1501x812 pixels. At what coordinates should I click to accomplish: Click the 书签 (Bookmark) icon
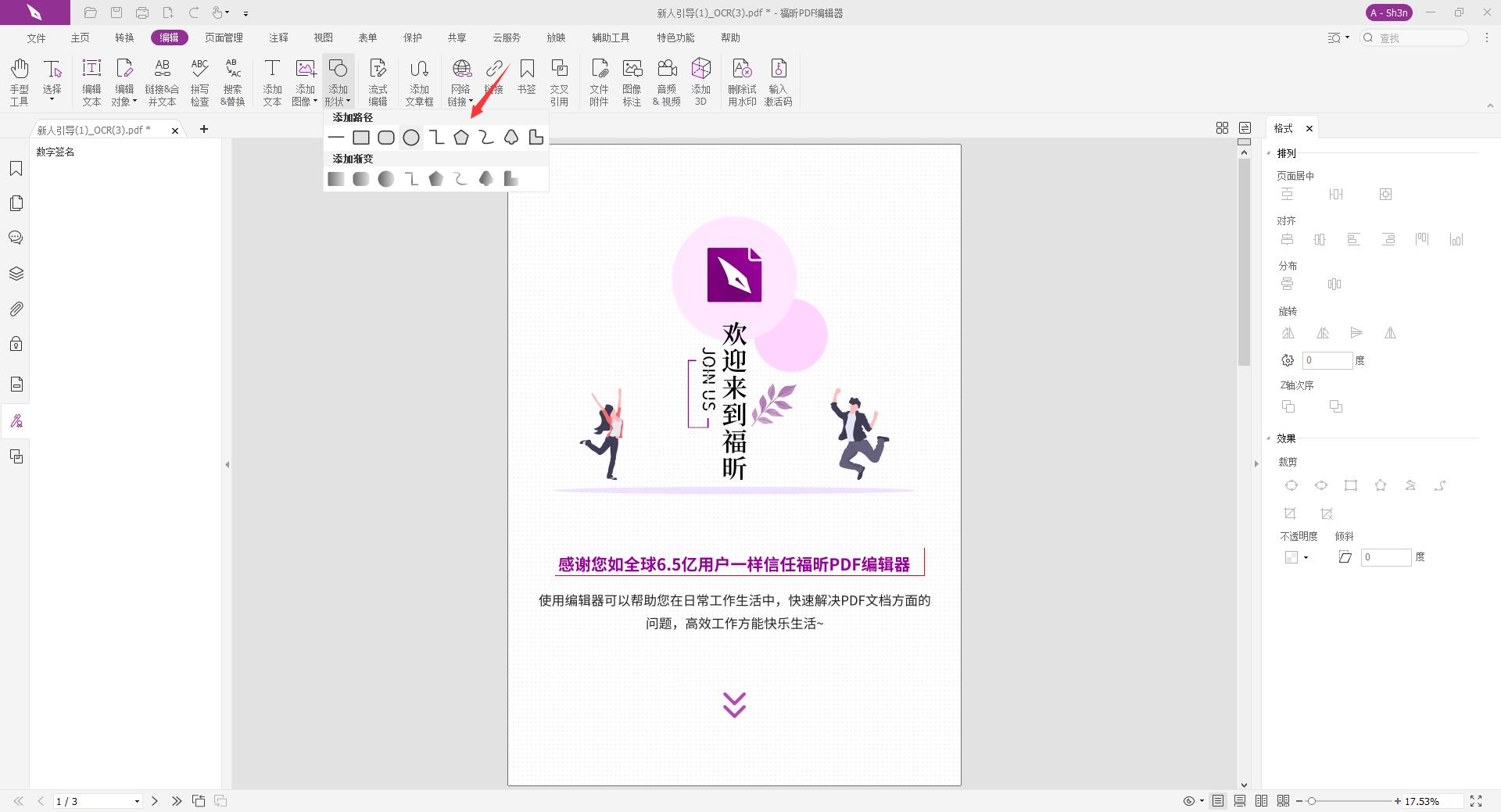pyautogui.click(x=528, y=78)
